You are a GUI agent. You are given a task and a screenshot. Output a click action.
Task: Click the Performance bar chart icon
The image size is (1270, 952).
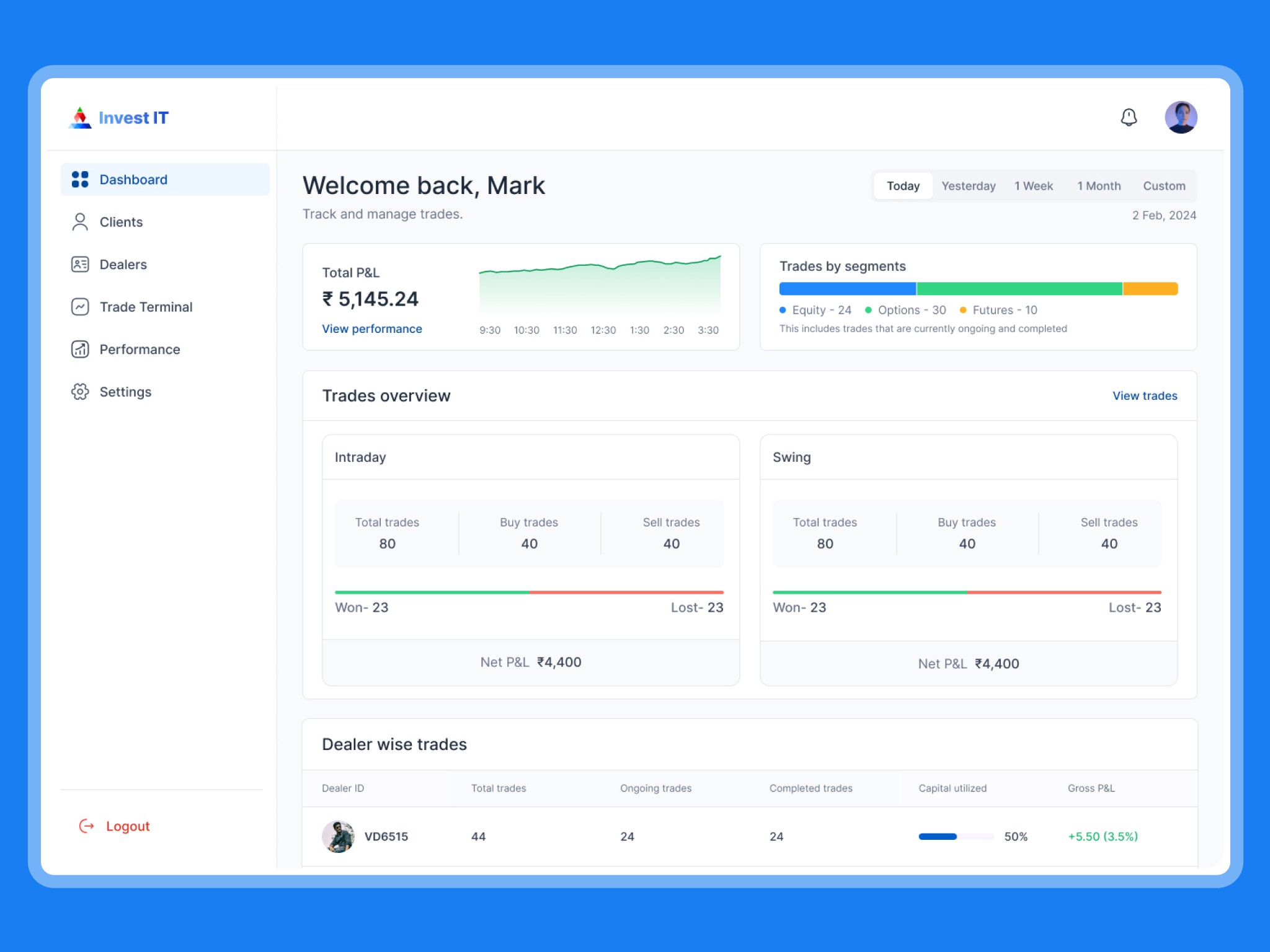tap(80, 350)
